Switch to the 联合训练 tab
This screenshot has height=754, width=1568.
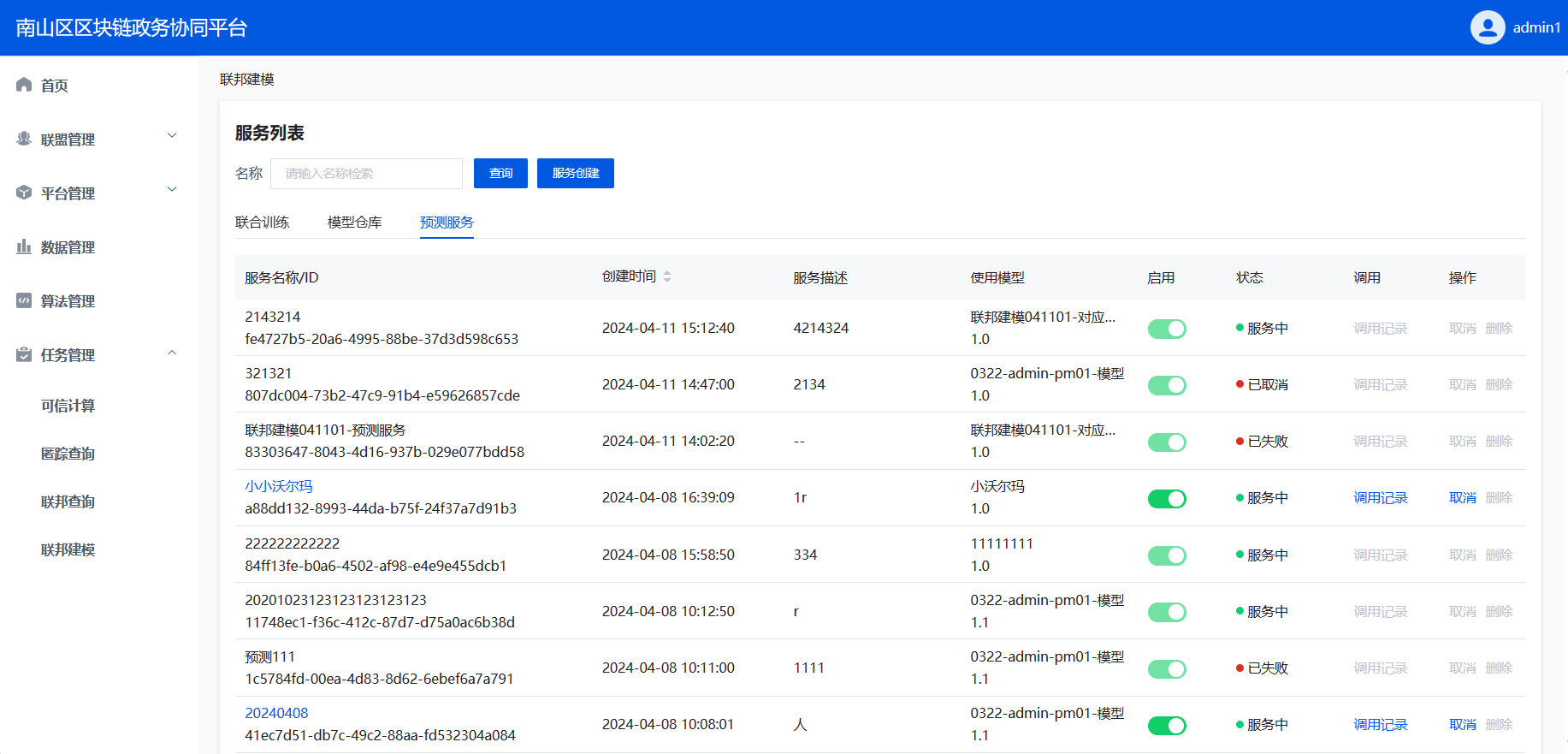coord(263,223)
